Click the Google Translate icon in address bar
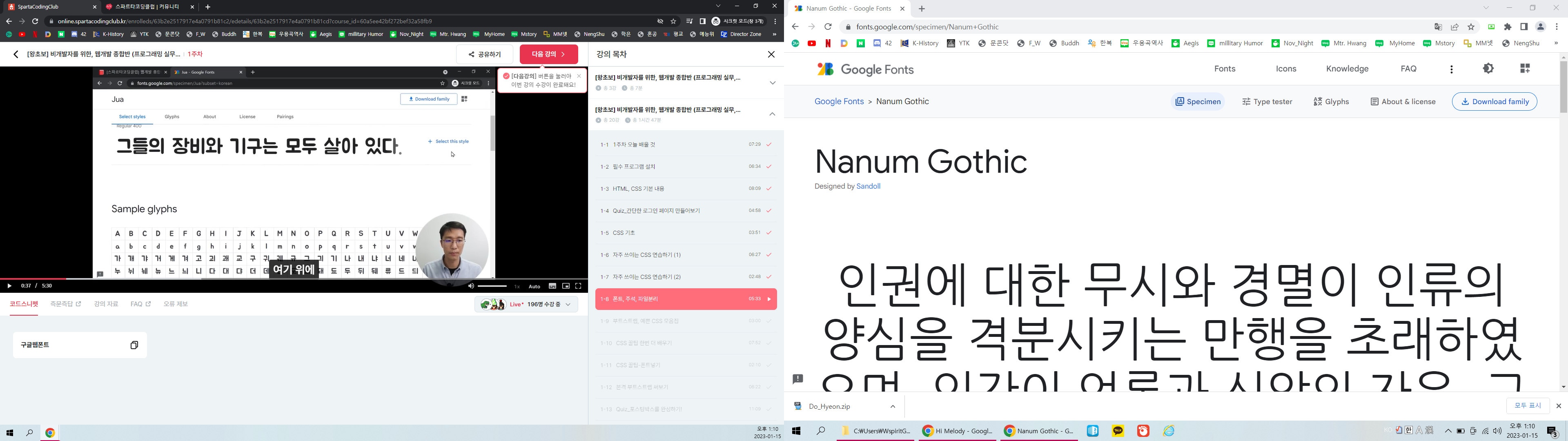 coord(1438,27)
